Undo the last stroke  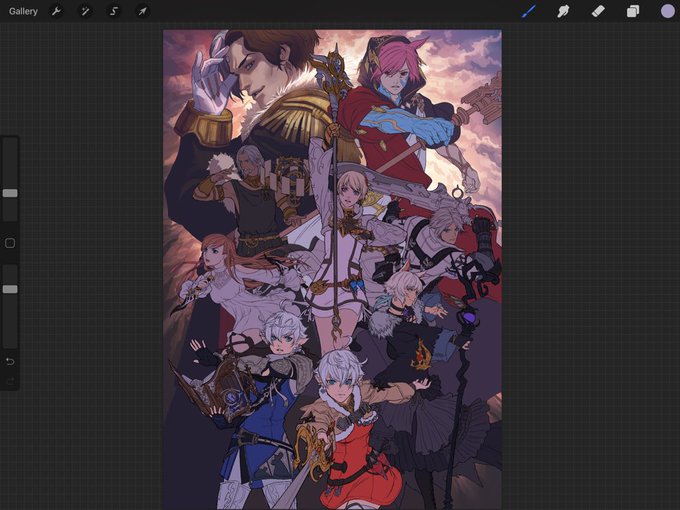(10, 361)
